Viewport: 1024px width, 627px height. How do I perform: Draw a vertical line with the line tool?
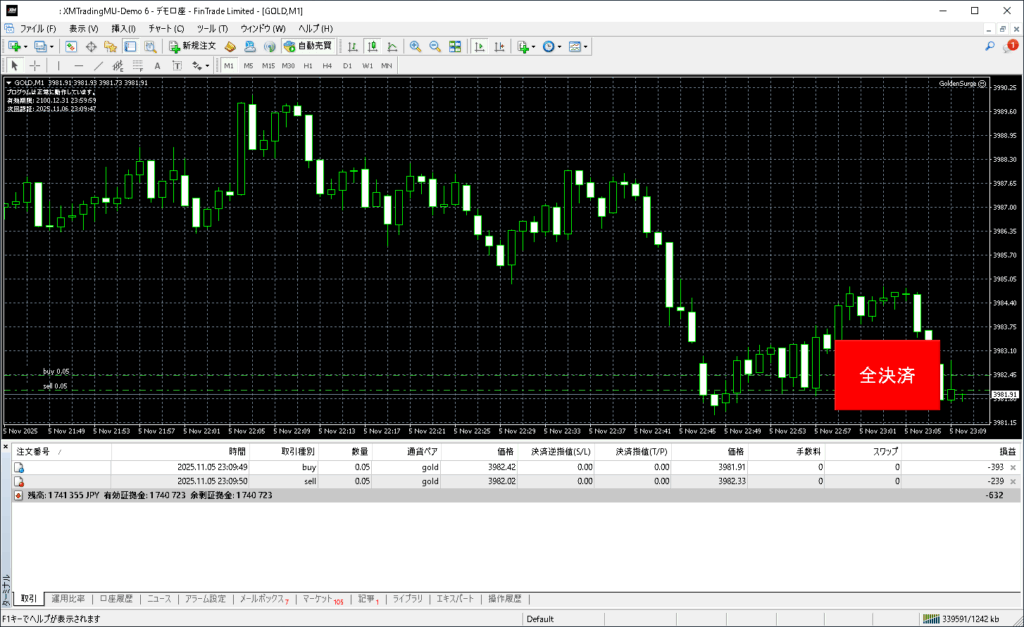coord(58,65)
